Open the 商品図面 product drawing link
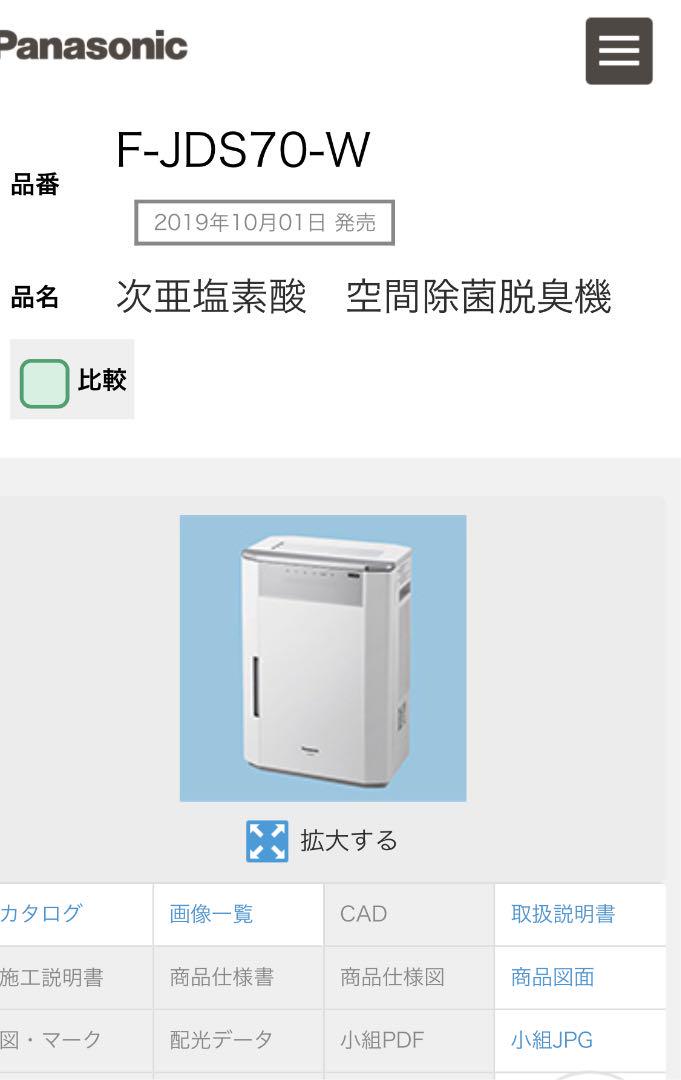The height and width of the screenshot is (1080, 681). 552,977
